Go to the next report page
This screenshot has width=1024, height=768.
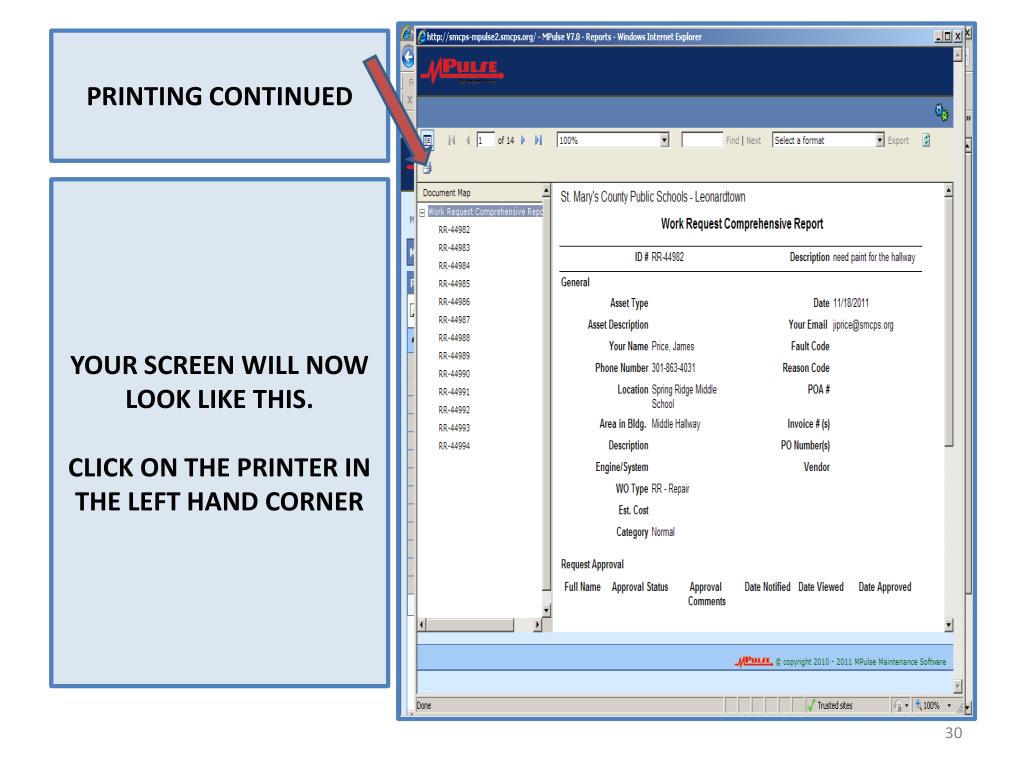pyautogui.click(x=522, y=140)
